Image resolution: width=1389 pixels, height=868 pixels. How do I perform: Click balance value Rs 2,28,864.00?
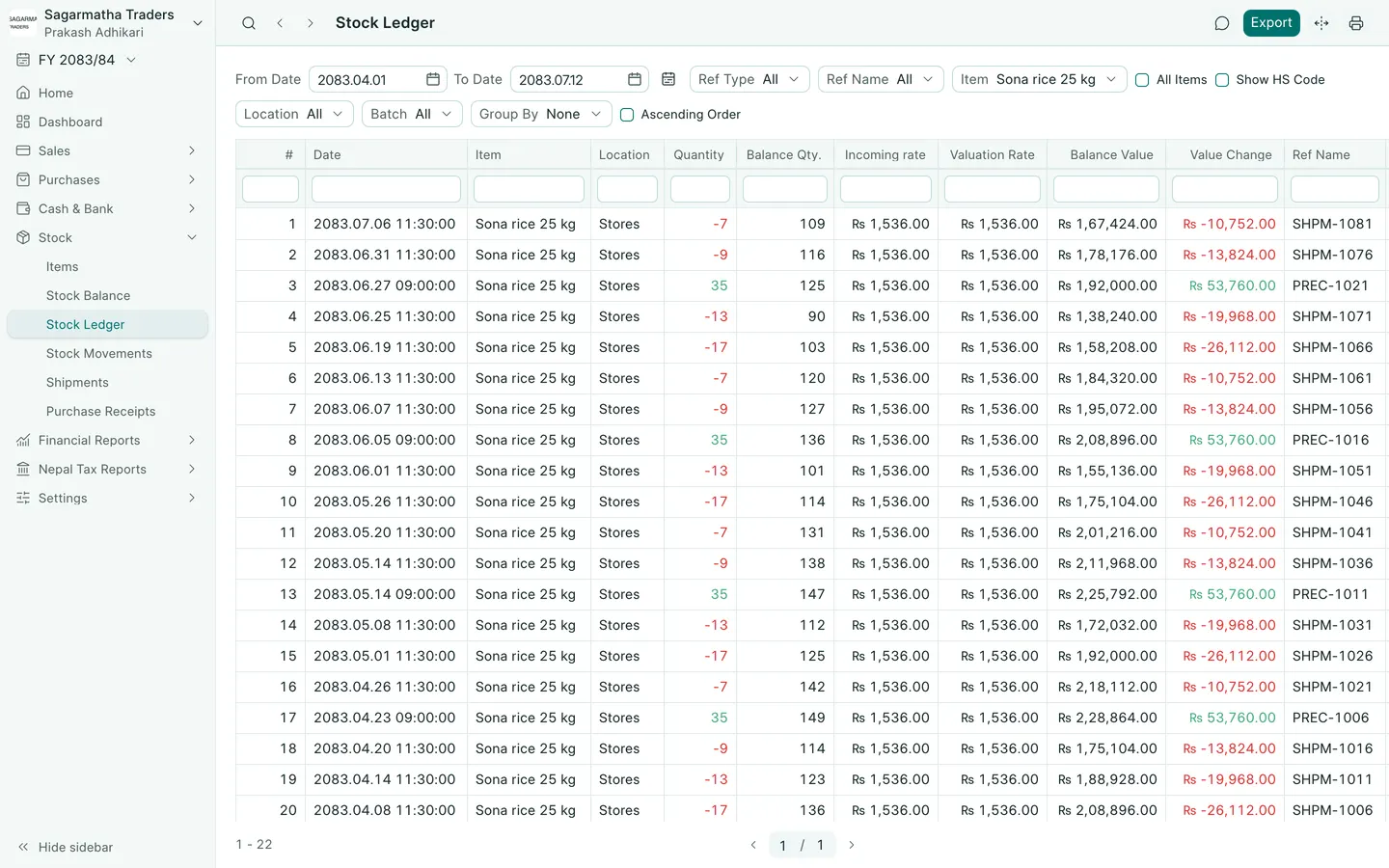1107,718
